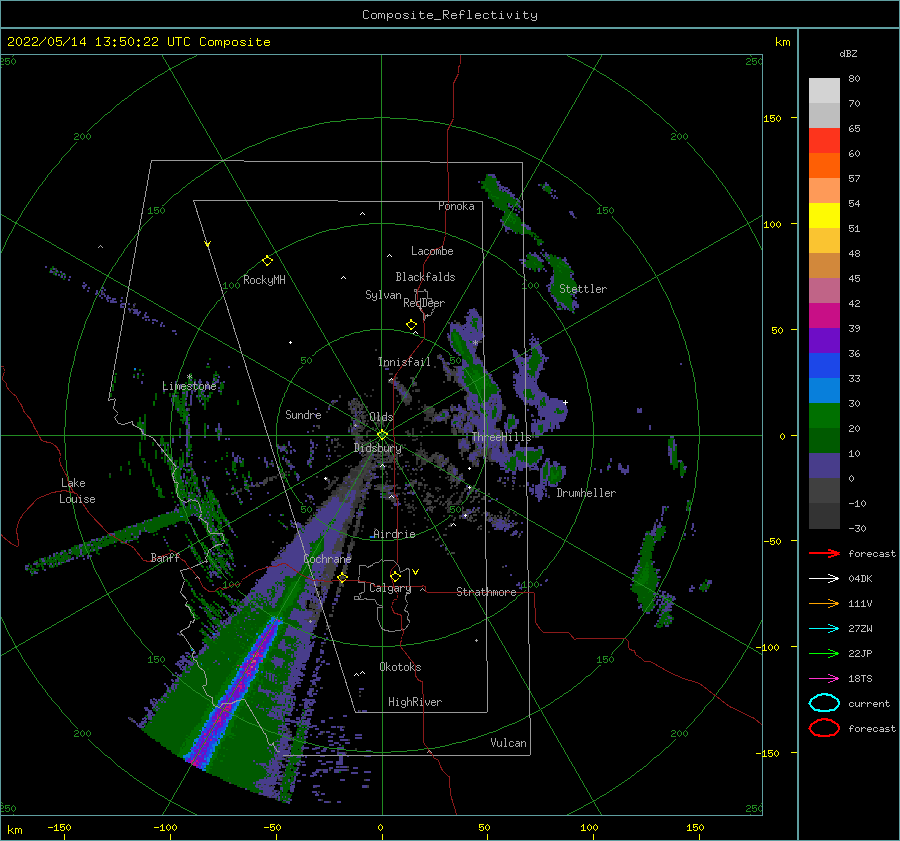Click the cyan 27ZW arrow legend icon
Screen dimensions: 900x841
[x=824, y=629]
